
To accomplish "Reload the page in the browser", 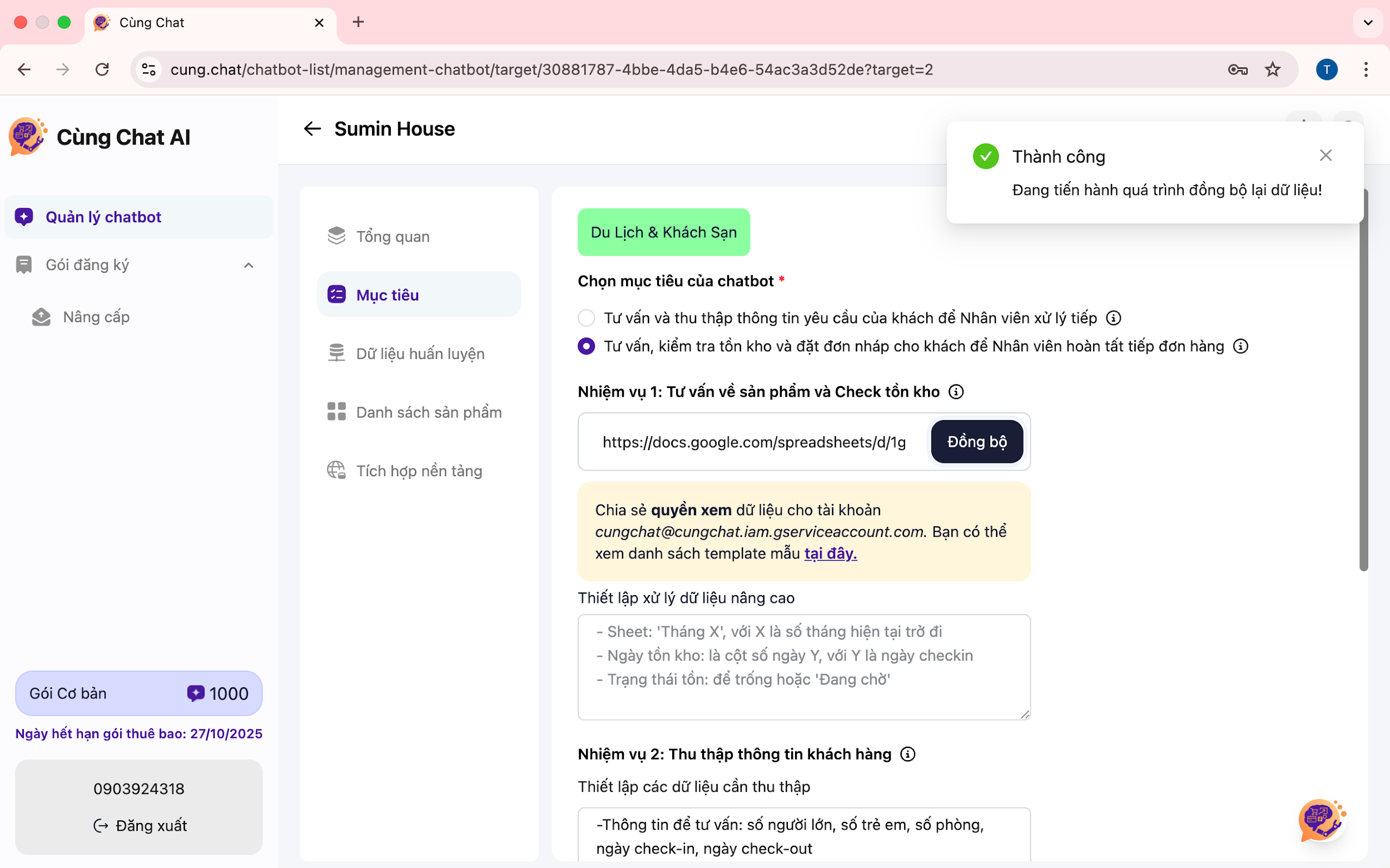I will (x=102, y=69).
